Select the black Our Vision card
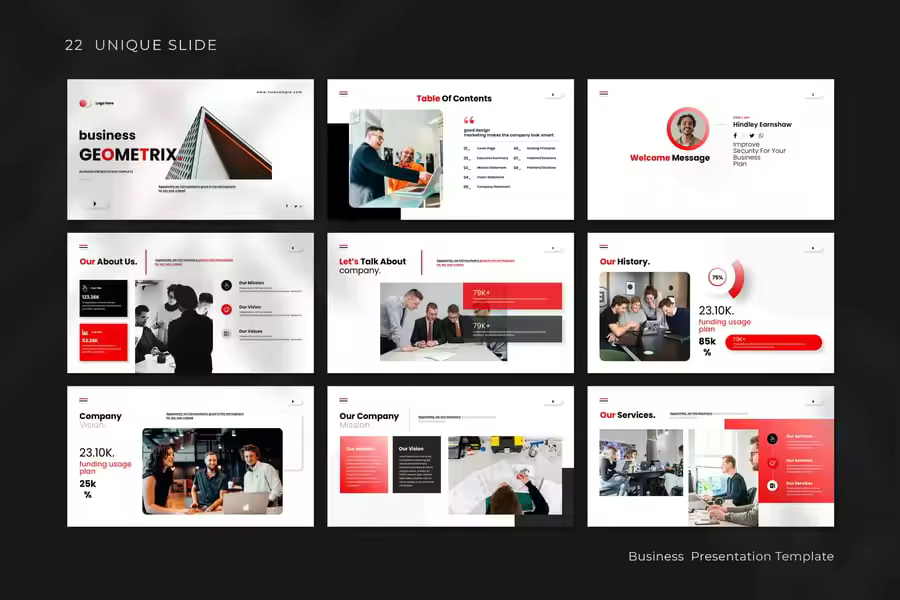Viewport: 900px width, 600px height. pos(416,464)
